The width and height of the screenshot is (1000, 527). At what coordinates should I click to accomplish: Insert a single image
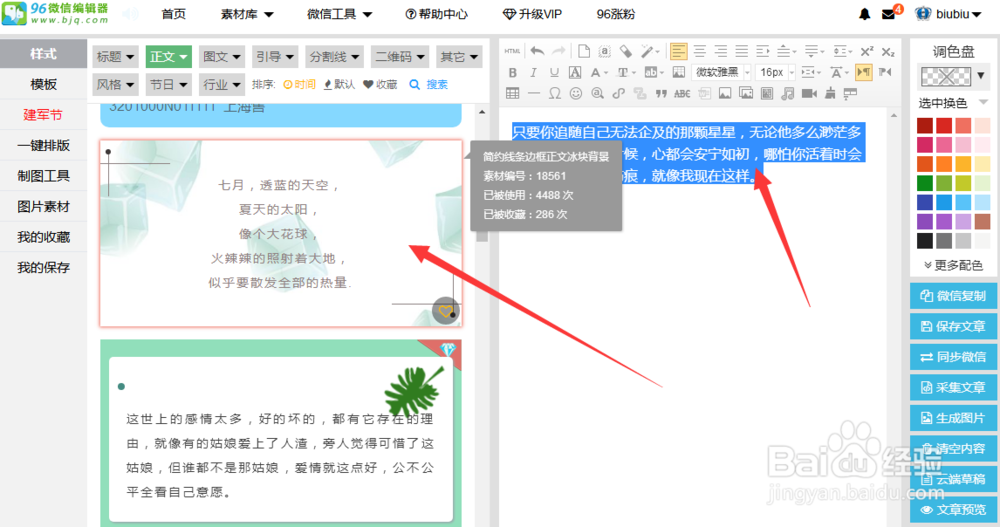(724, 93)
